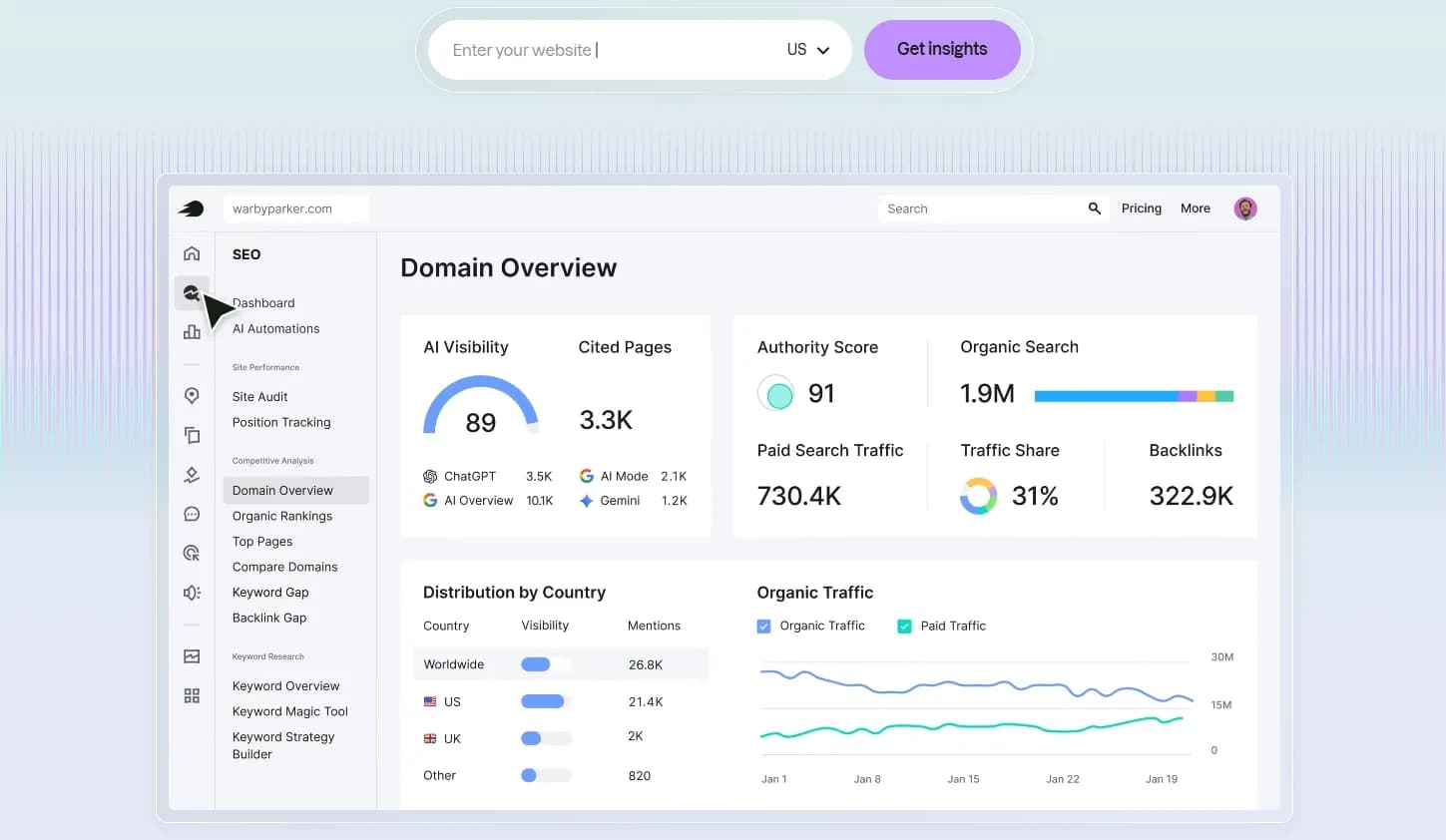The height and width of the screenshot is (840, 1446).
Task: Open the Pricing link
Action: tap(1142, 209)
